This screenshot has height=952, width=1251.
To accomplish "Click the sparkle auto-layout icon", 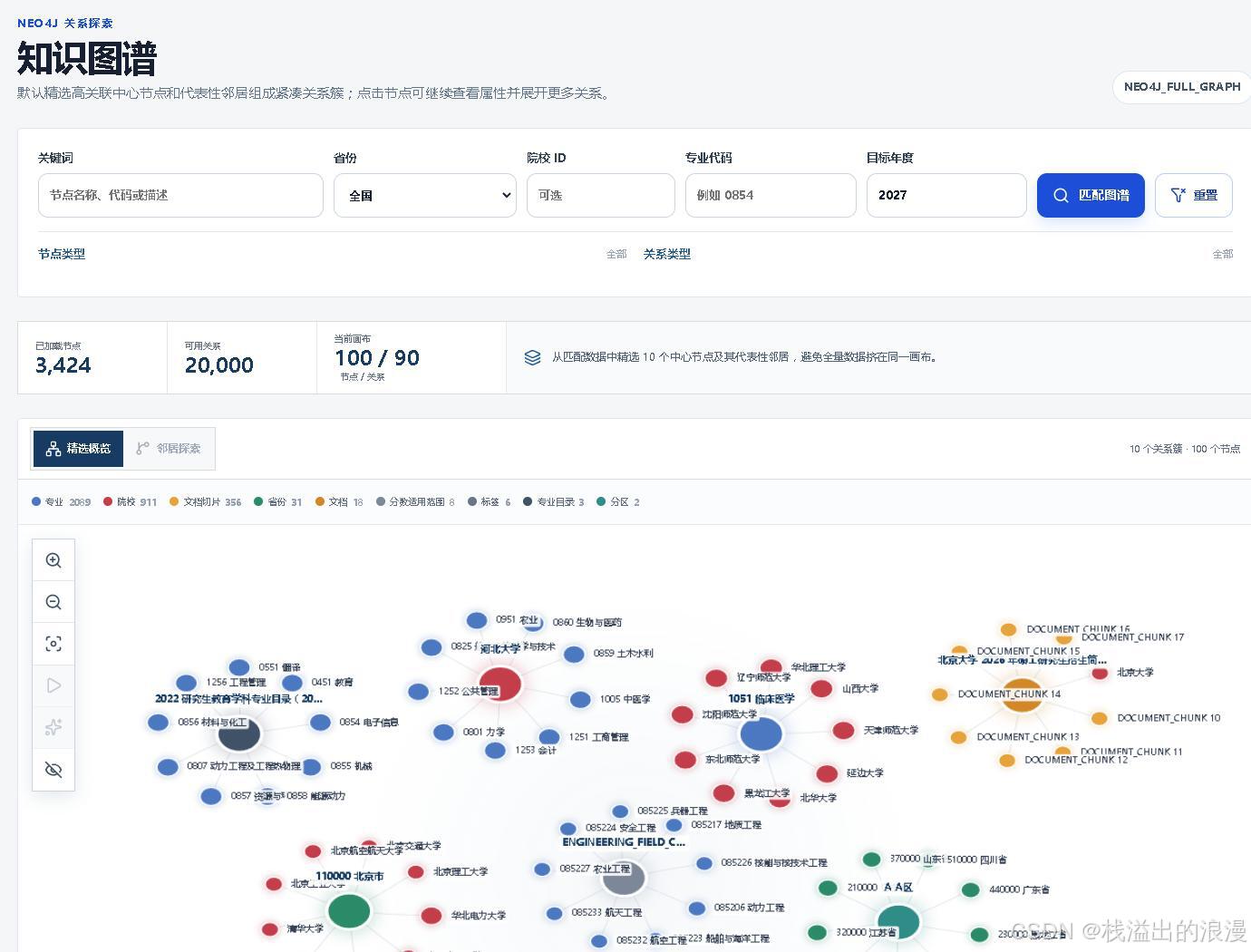I will pos(53,727).
